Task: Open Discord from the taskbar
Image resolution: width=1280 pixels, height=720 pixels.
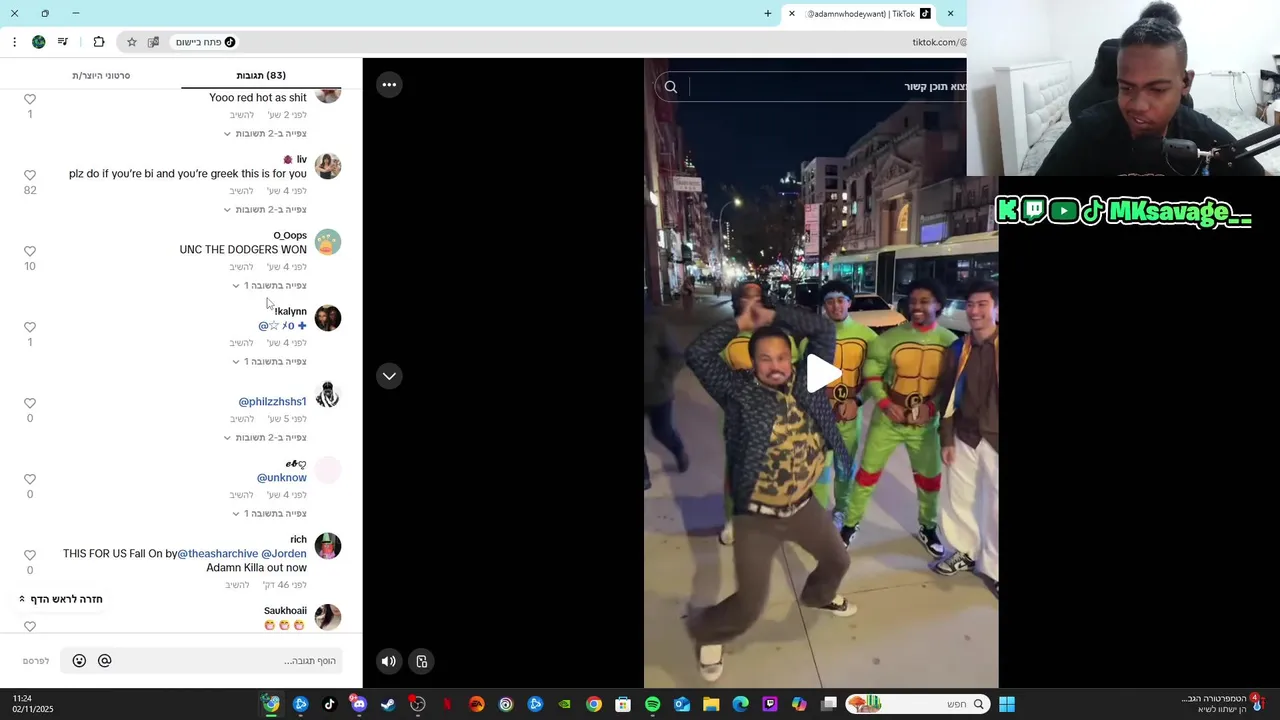Action: click(x=359, y=705)
